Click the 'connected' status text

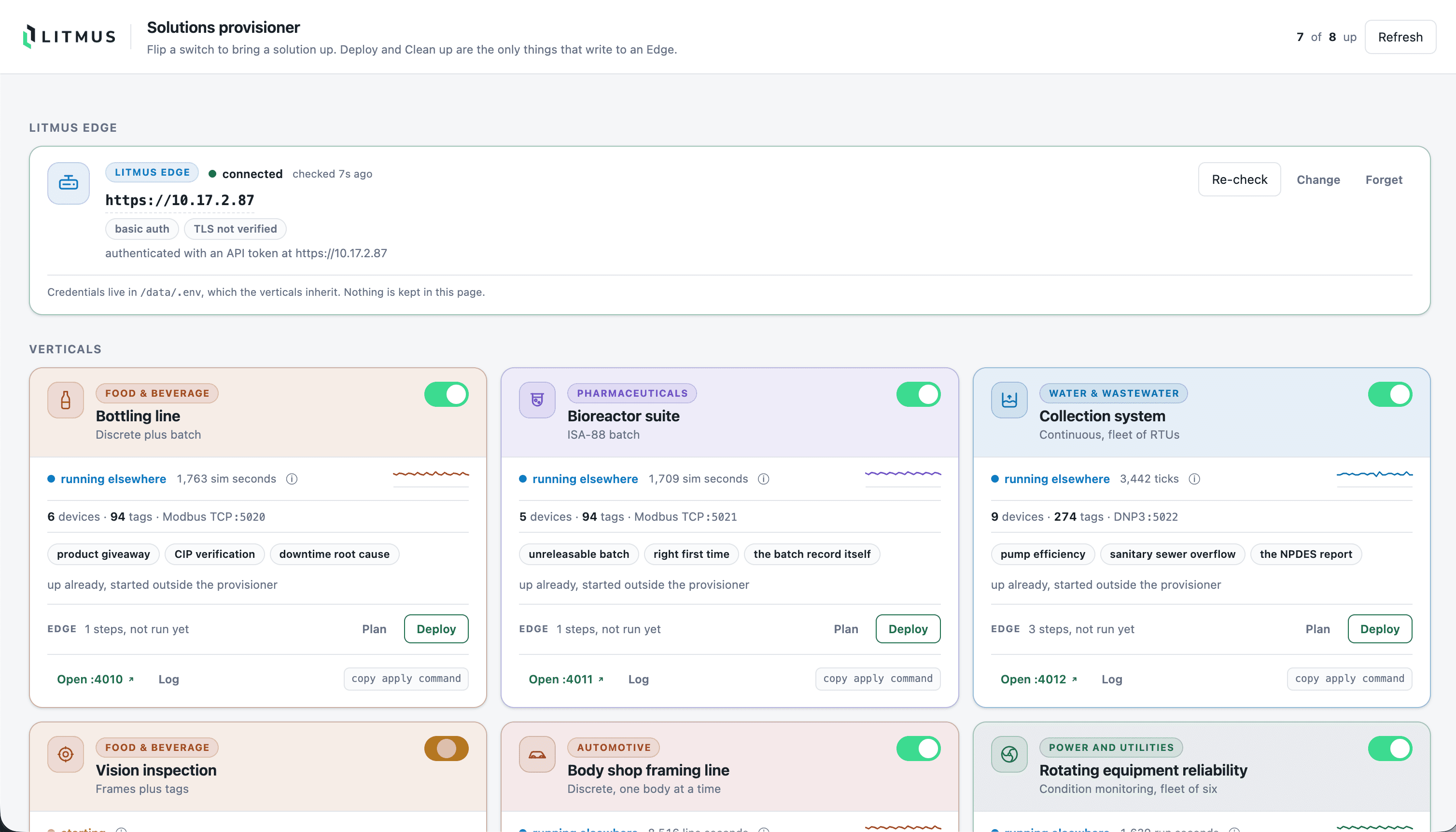click(x=252, y=174)
